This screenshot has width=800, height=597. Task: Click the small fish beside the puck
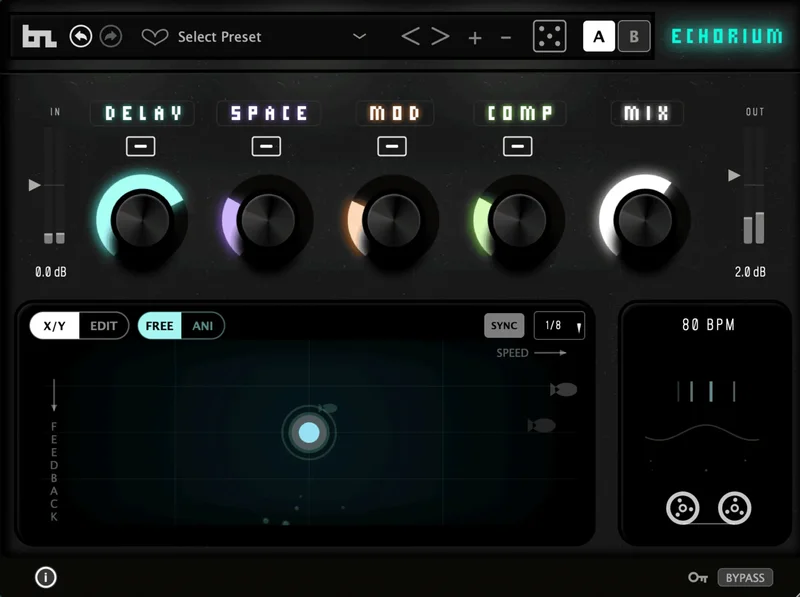(x=328, y=408)
